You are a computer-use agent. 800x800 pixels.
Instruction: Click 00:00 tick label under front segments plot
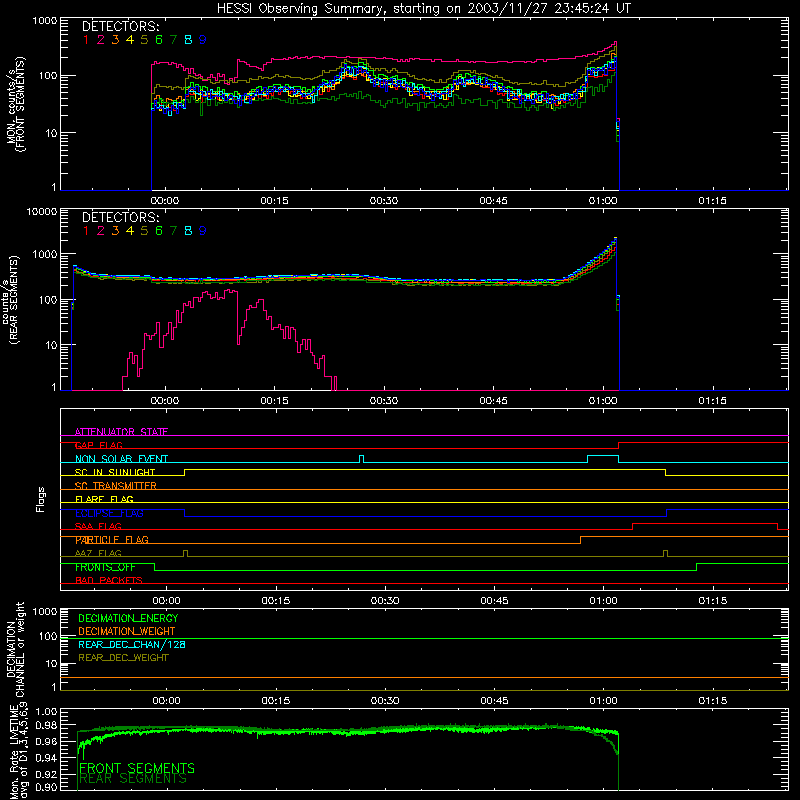(165, 201)
